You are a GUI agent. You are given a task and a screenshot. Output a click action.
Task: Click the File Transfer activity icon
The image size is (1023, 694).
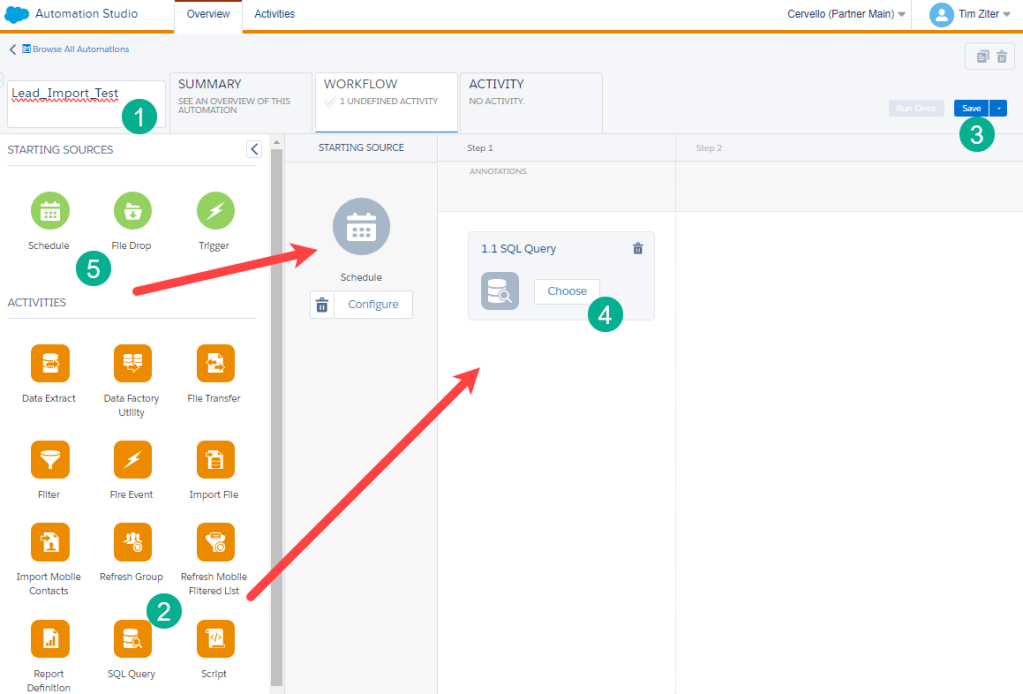pyautogui.click(x=215, y=363)
